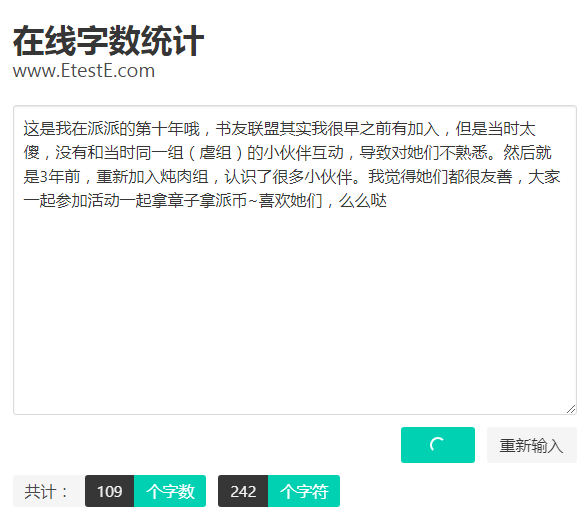Click the 个字数 green label

[170, 491]
